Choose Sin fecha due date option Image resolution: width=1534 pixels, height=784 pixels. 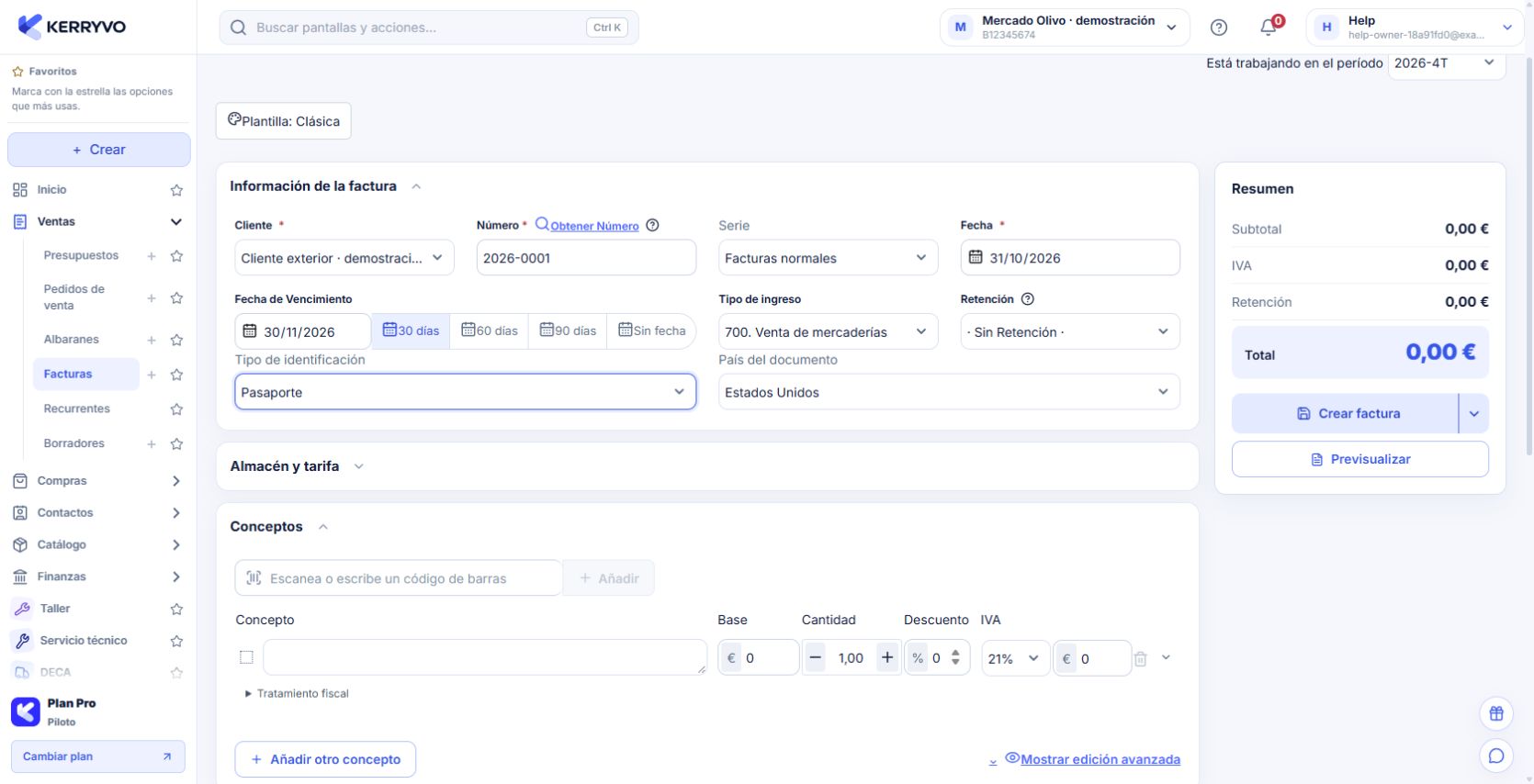pyautogui.click(x=651, y=330)
